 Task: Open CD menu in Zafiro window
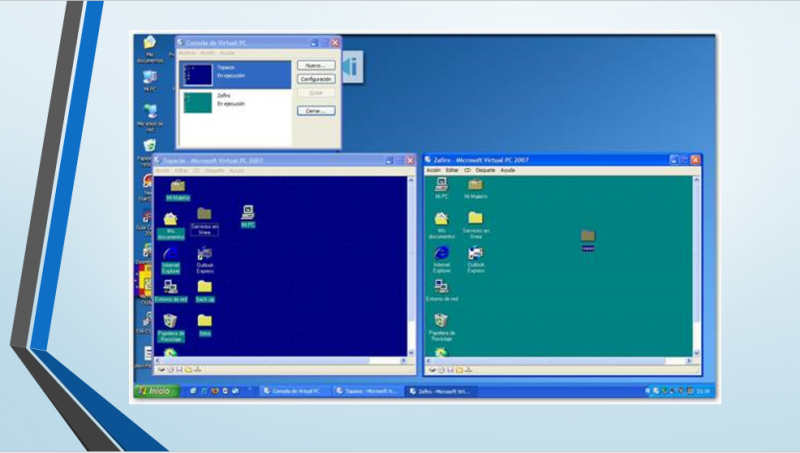(467, 170)
